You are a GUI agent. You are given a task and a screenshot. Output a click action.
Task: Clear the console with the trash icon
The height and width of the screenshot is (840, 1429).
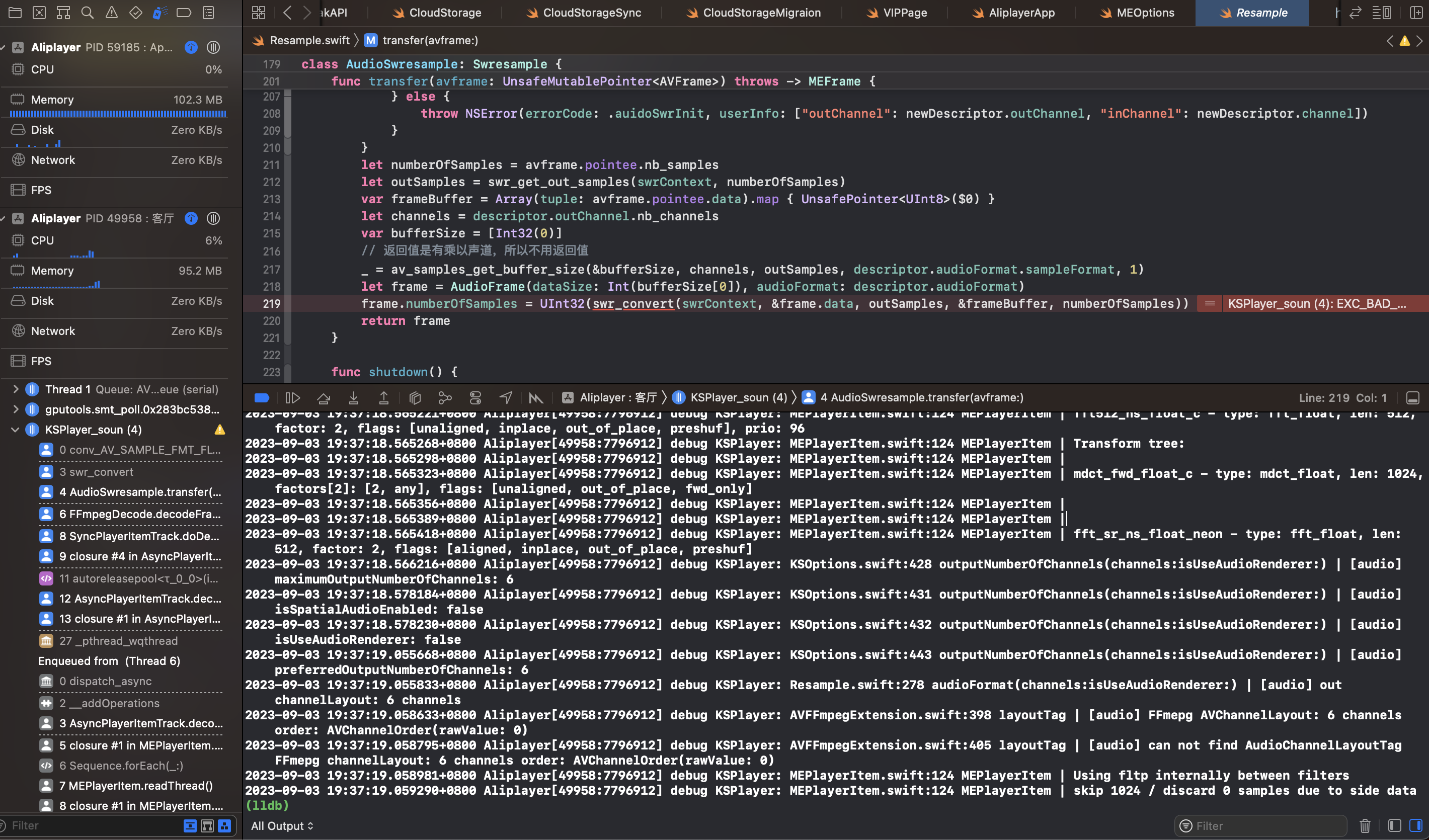(1366, 826)
